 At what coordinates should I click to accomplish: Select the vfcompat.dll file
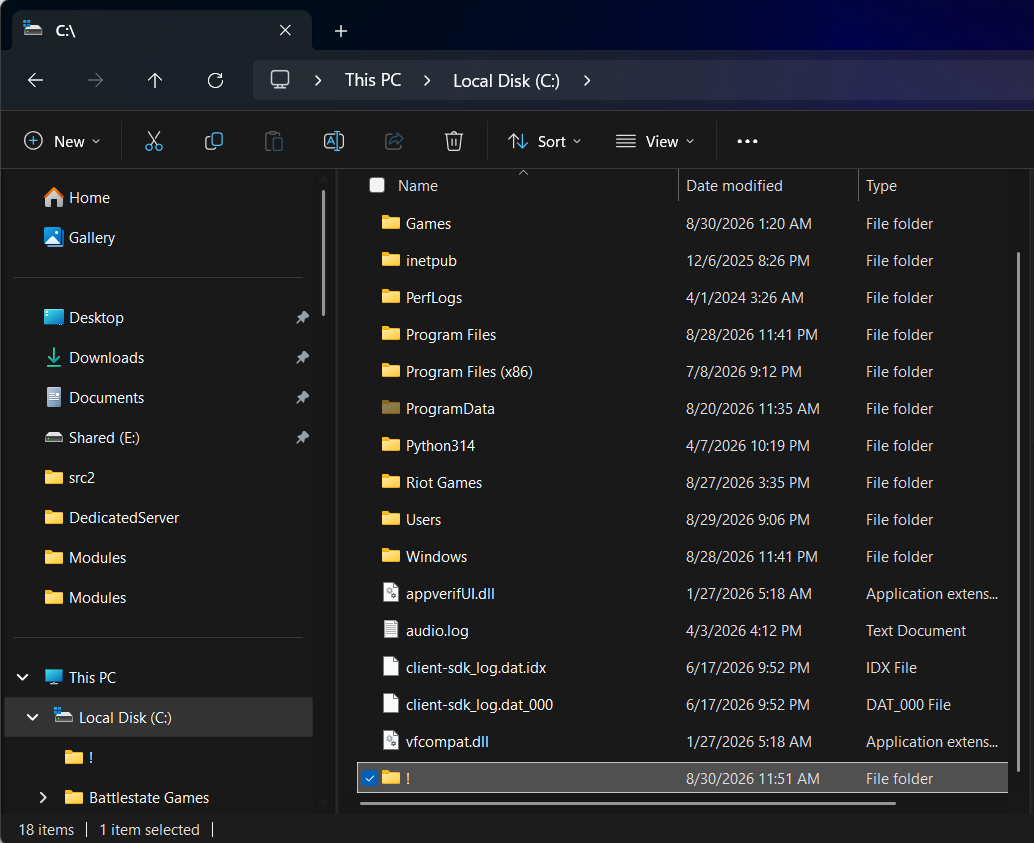(682, 741)
